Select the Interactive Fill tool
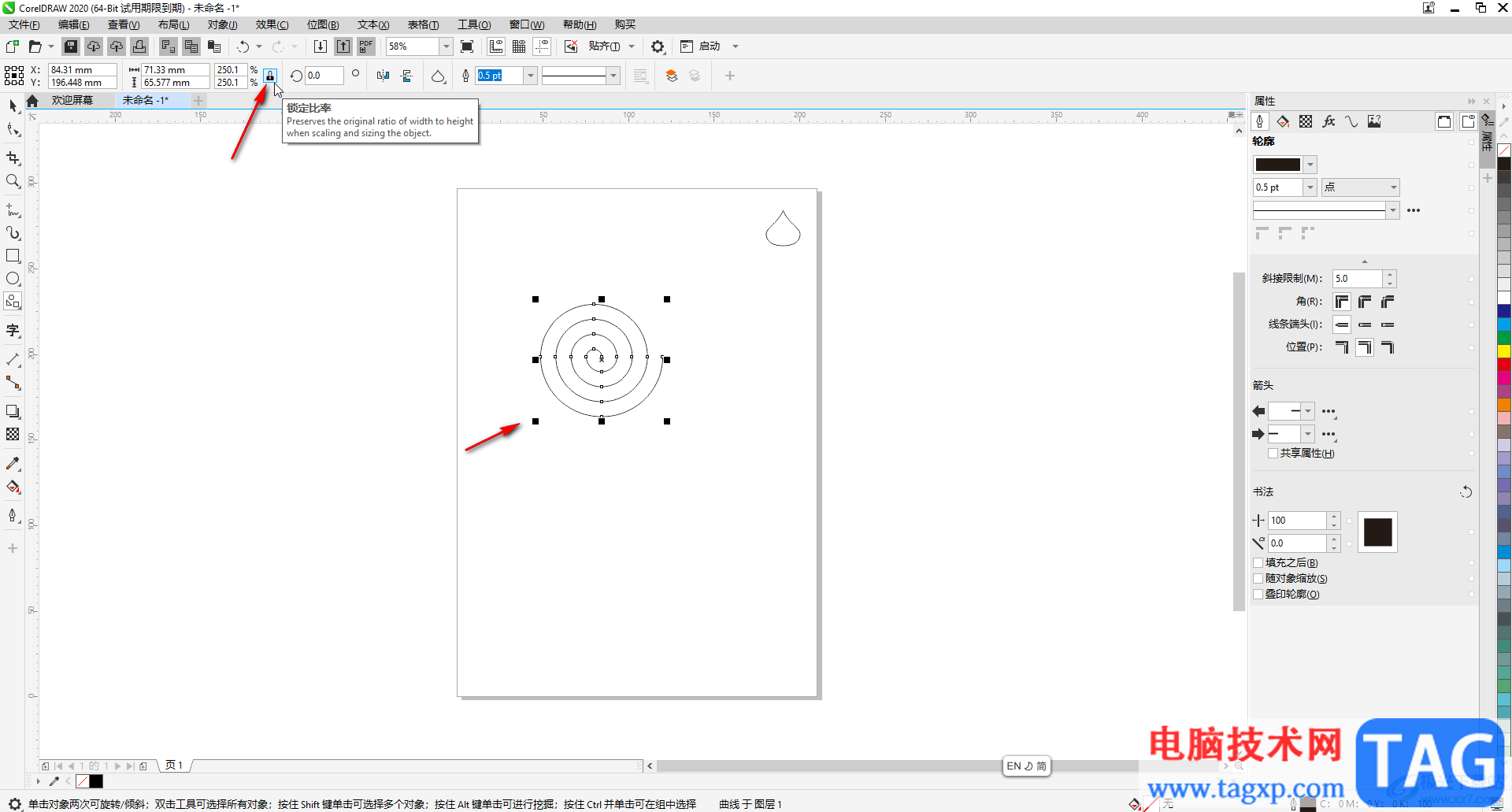 click(13, 487)
